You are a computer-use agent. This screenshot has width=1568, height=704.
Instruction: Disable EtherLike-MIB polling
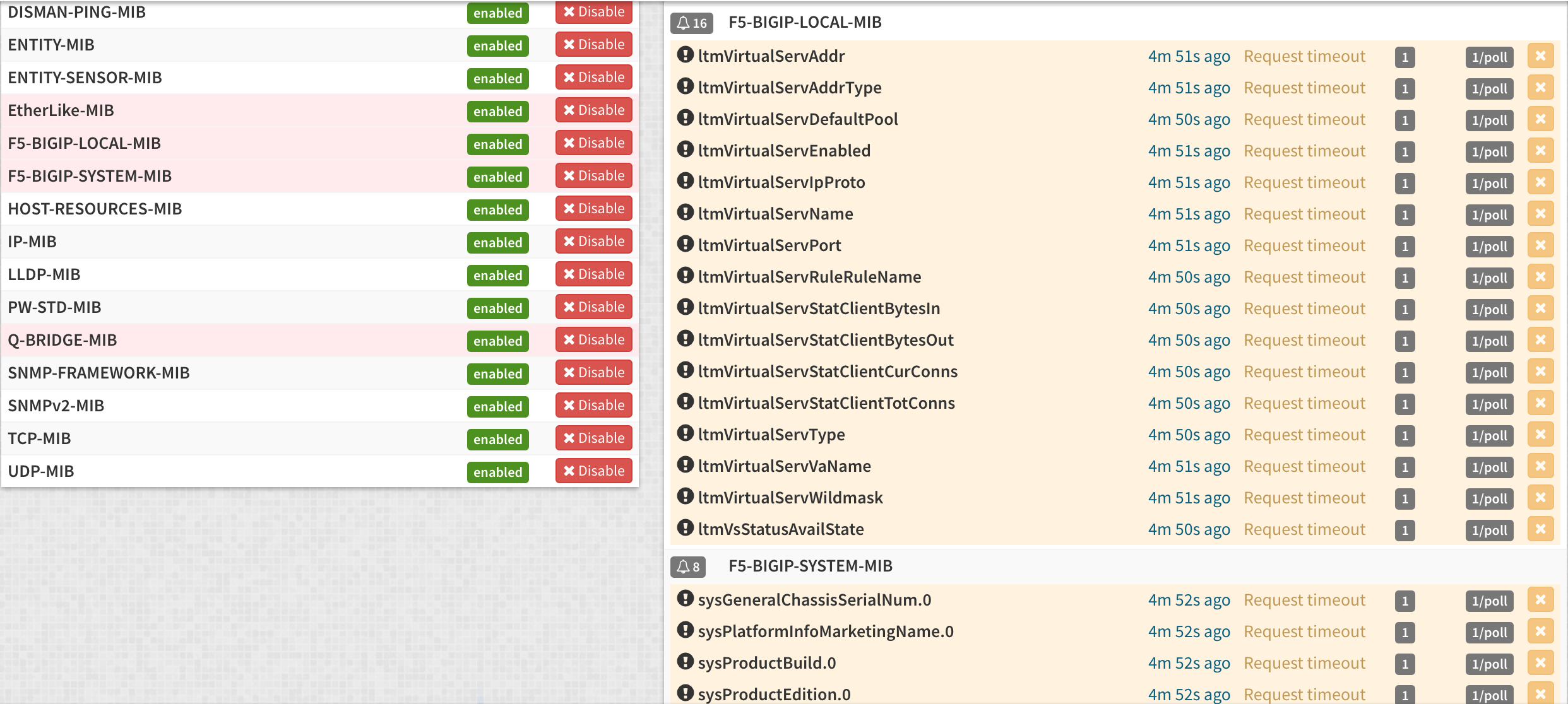594,110
